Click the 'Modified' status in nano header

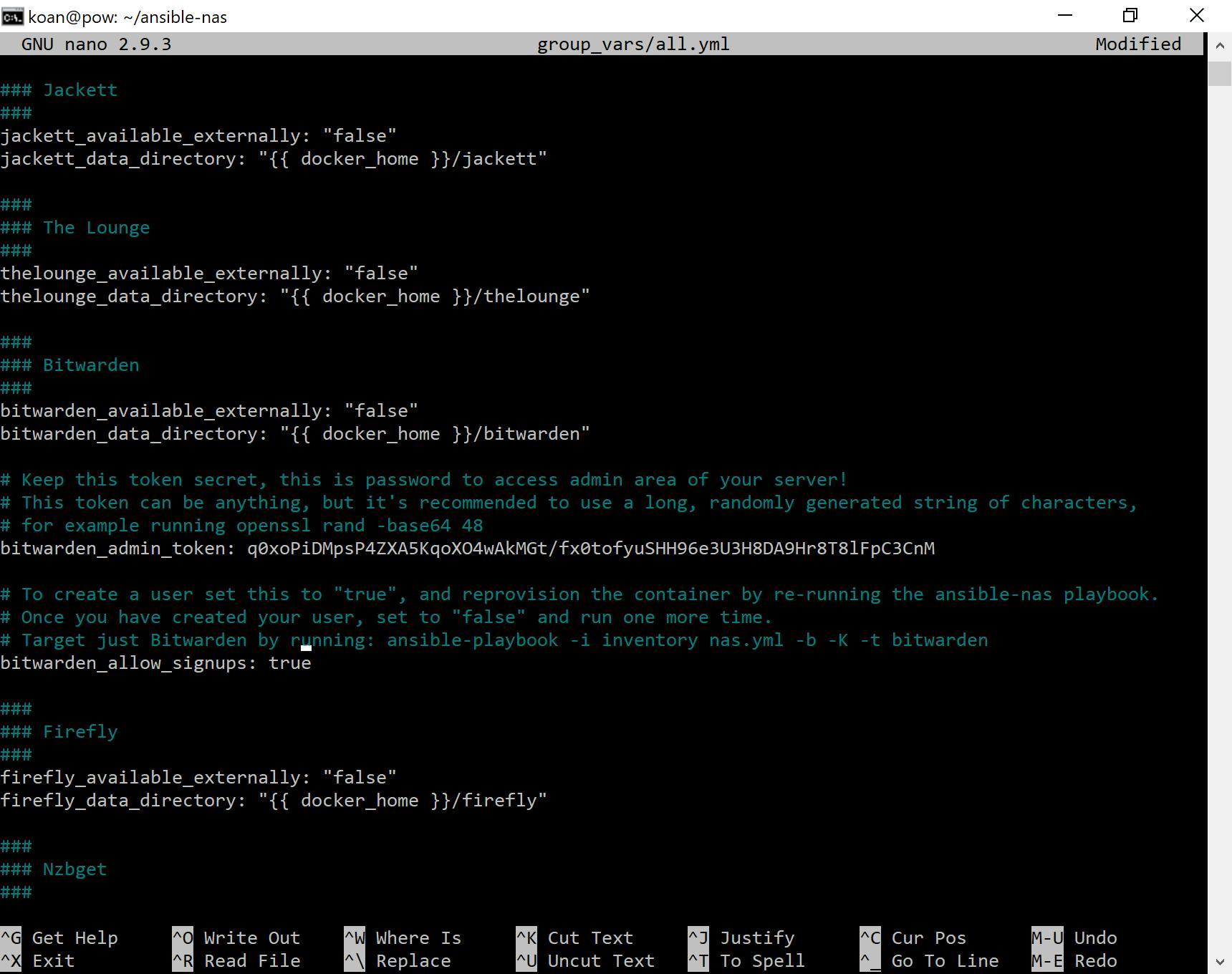(x=1138, y=44)
